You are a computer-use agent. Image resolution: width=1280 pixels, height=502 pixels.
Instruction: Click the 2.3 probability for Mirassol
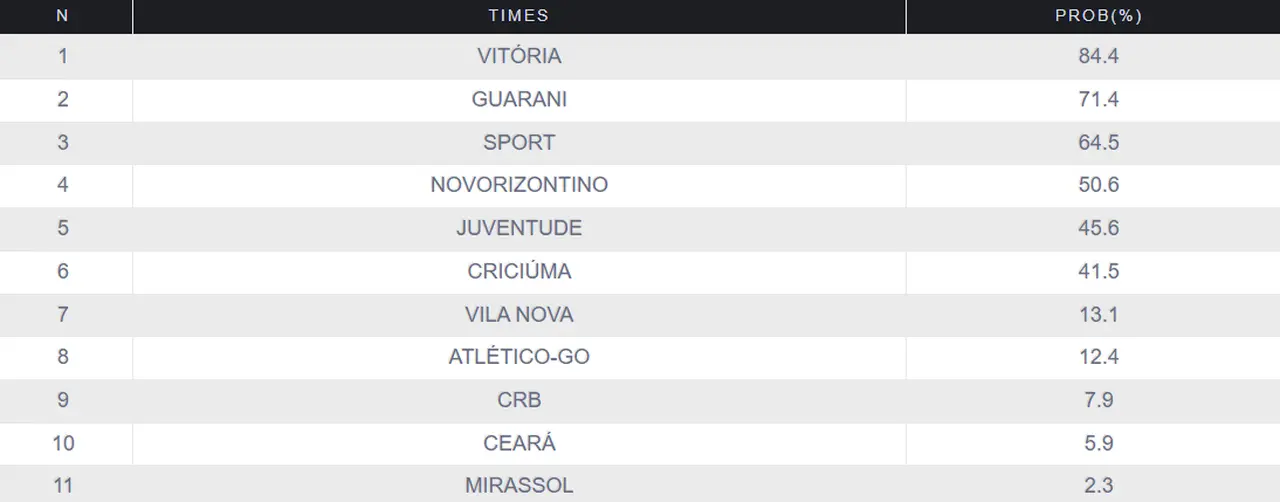tap(1098, 486)
